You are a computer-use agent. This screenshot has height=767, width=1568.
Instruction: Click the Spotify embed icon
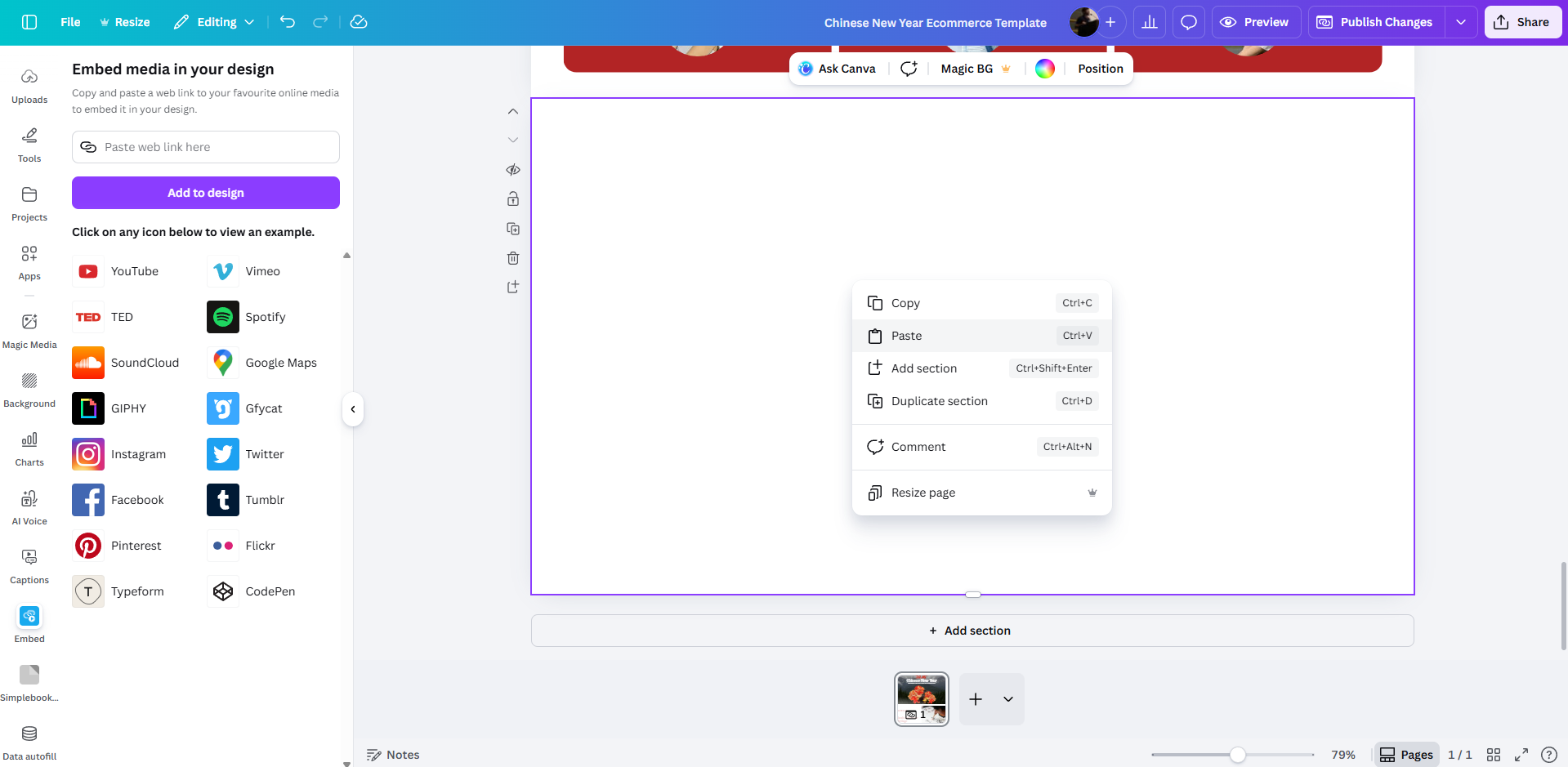223,317
